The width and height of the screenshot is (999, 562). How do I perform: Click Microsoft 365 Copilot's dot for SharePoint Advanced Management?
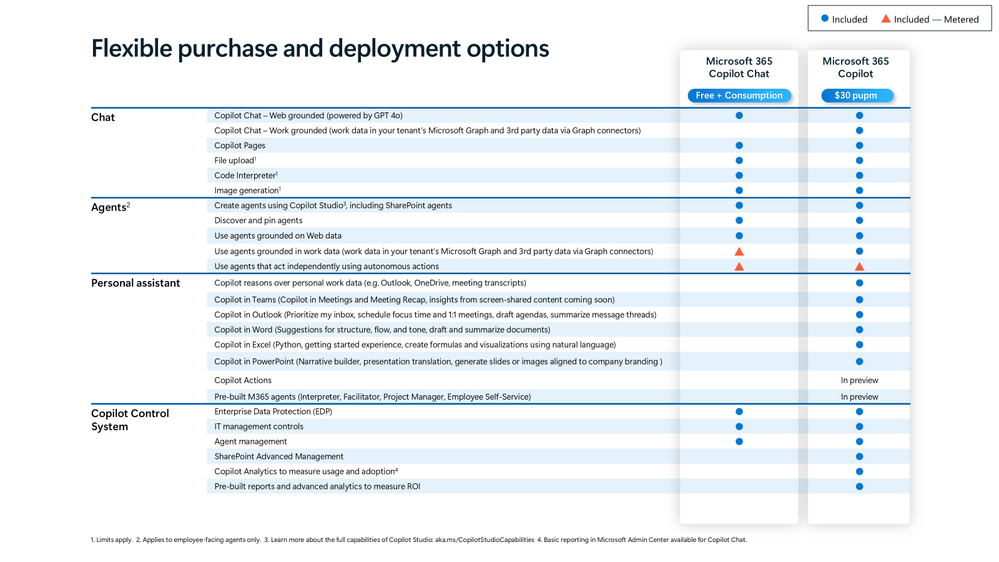[859, 456]
